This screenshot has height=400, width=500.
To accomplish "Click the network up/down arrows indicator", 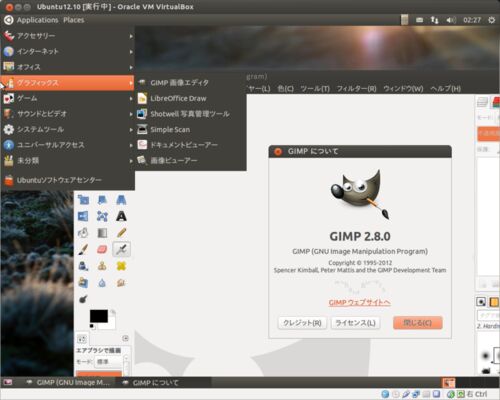I will [434, 20].
